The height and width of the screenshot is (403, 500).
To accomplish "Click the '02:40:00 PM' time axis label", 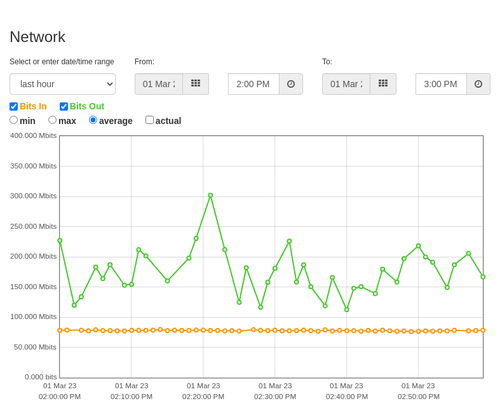I will [347, 397].
